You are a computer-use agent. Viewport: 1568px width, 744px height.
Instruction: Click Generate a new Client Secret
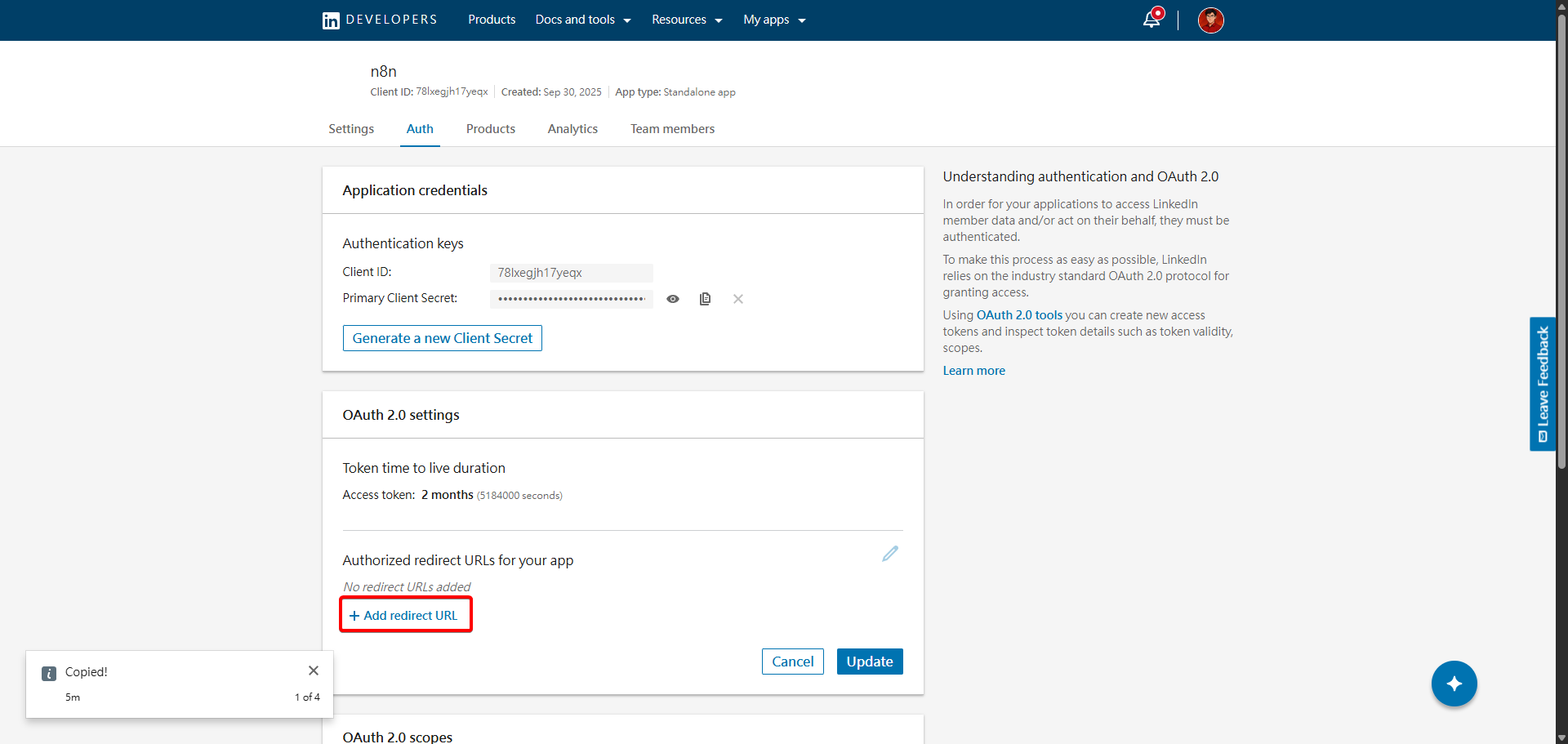pyautogui.click(x=442, y=337)
